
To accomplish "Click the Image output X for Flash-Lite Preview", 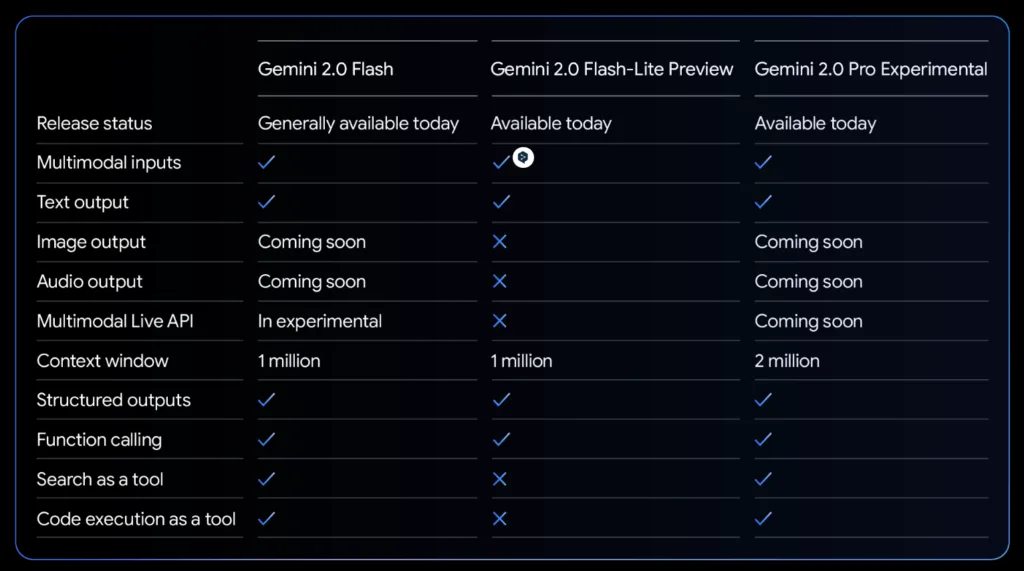I will (x=500, y=242).
